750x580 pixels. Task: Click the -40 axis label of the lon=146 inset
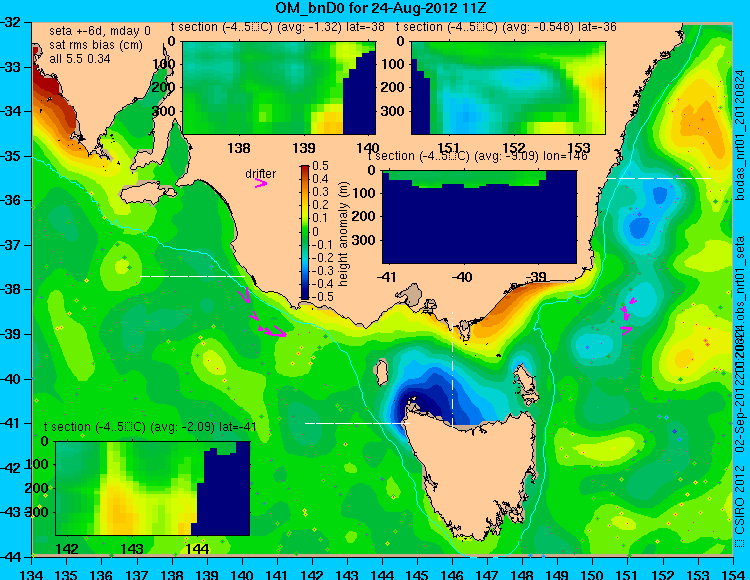click(462, 277)
